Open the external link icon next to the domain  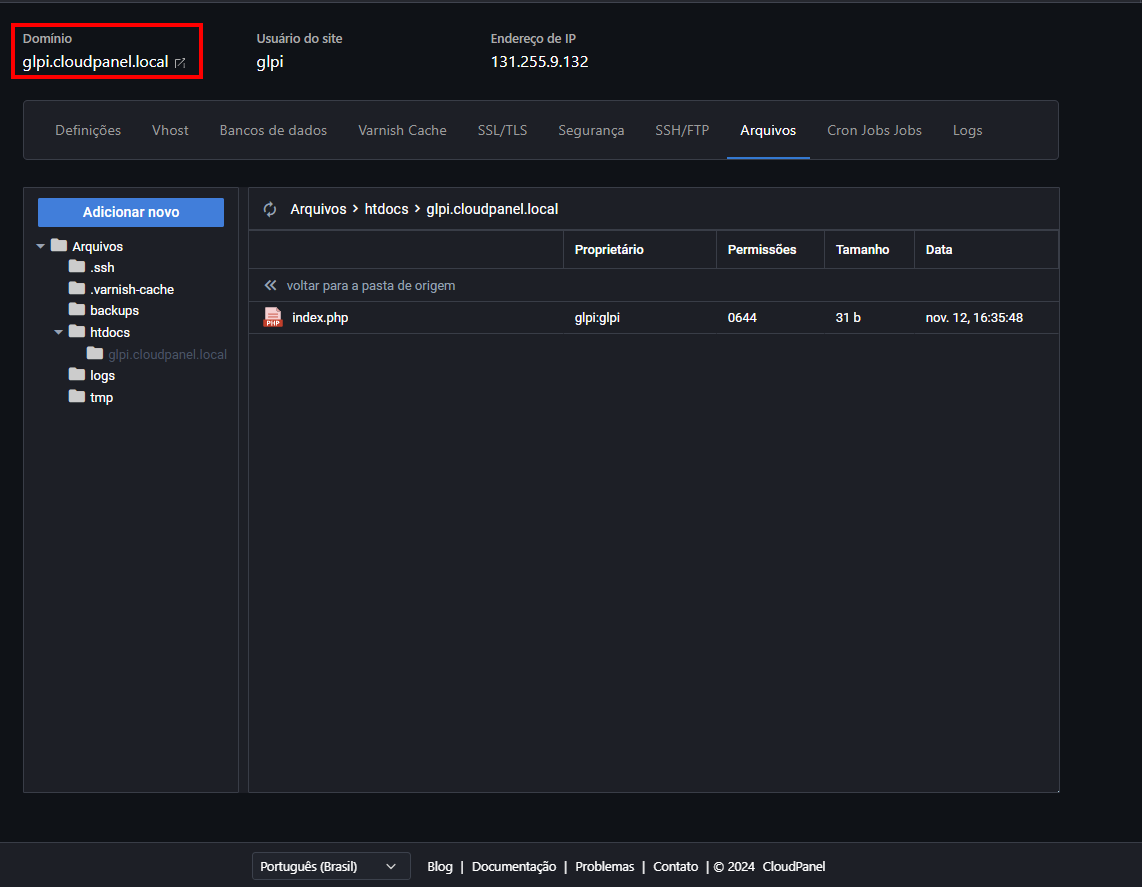point(180,63)
